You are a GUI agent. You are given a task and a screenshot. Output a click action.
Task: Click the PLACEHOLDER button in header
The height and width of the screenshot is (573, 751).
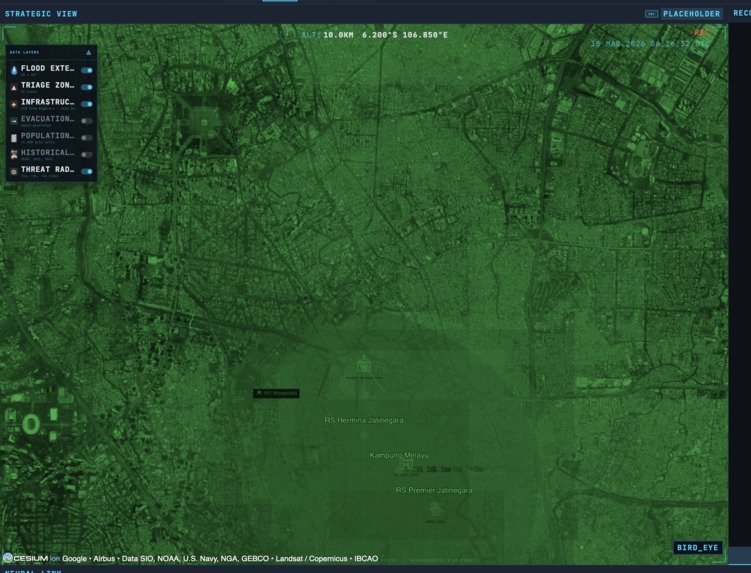[692, 14]
